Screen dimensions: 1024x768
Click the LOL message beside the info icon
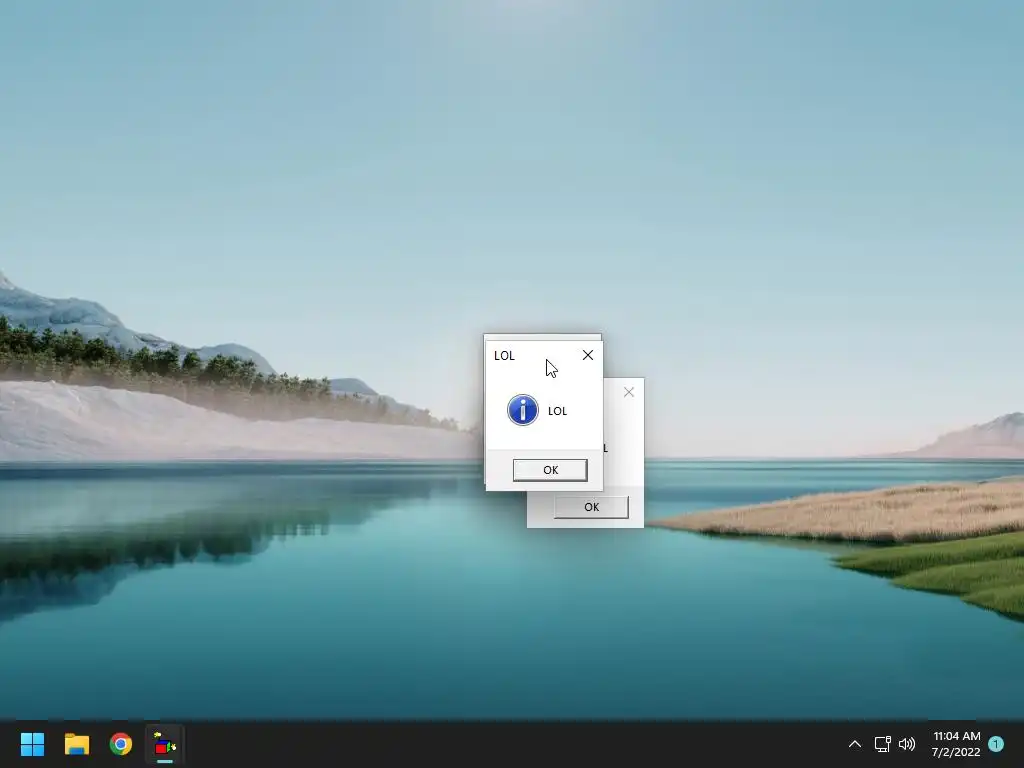tap(557, 411)
